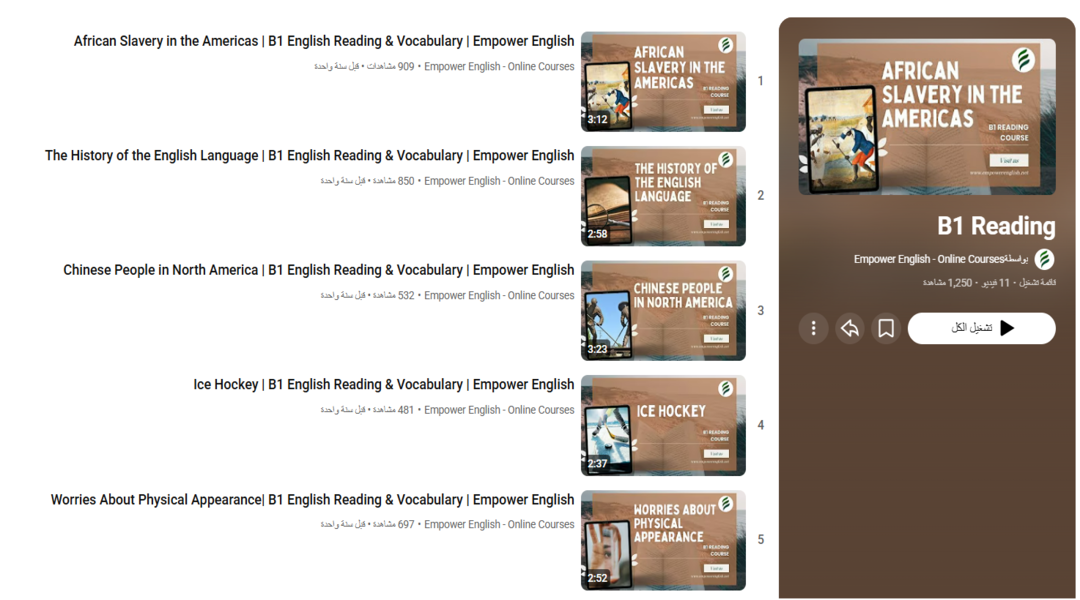
Task: Click the African Slavery in the Americas title
Action: tap(323, 42)
